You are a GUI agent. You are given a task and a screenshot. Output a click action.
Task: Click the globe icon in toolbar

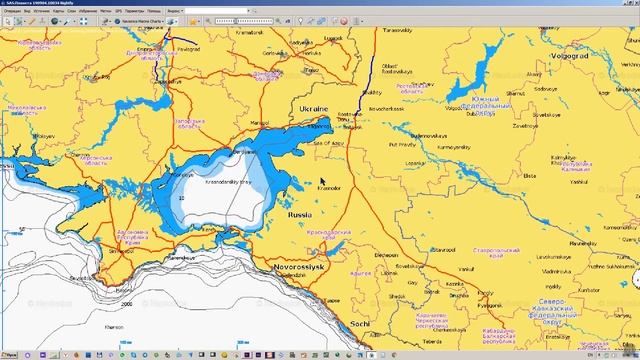click(x=54, y=21)
